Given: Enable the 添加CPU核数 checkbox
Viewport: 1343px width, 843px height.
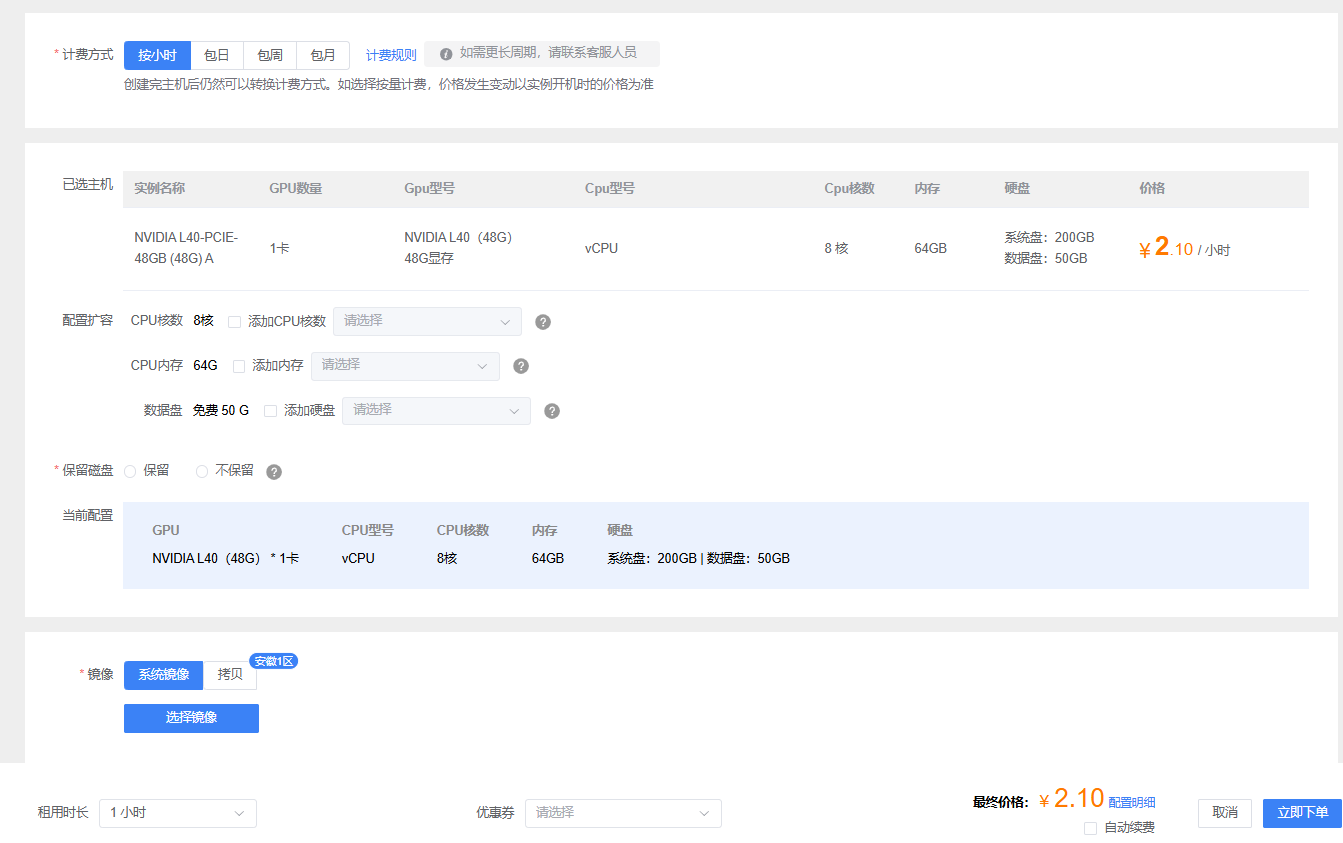Looking at the screenshot, I should click(x=235, y=322).
